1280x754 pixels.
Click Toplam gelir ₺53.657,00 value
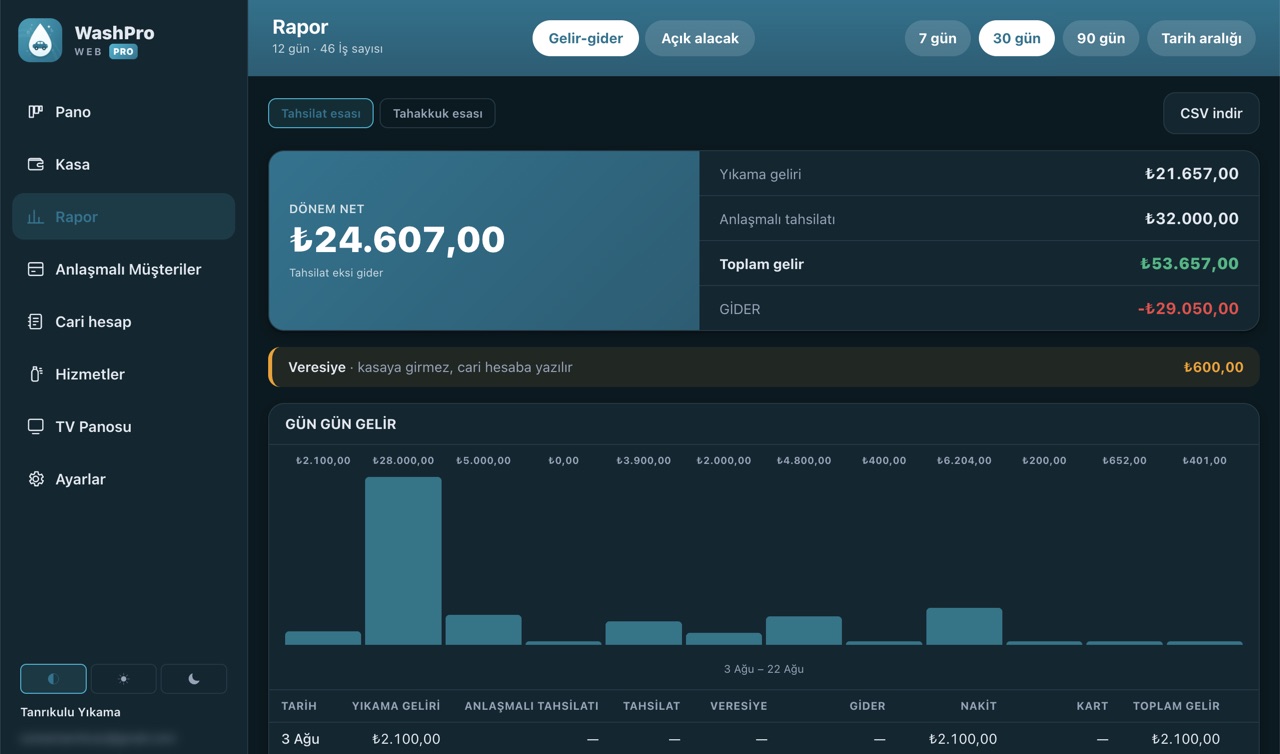click(x=1190, y=264)
